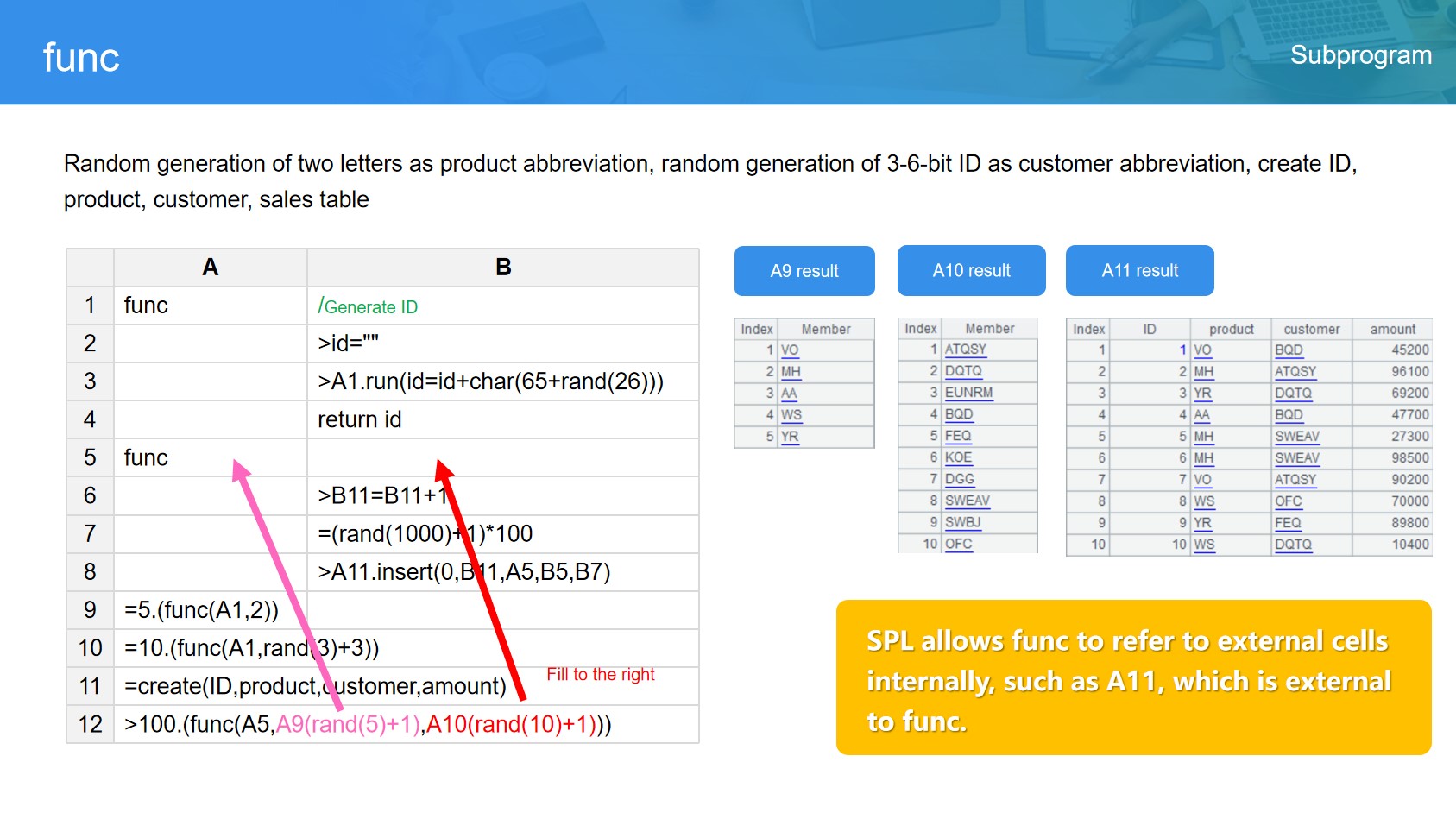The width and height of the screenshot is (1456, 819).
Task: Select column header A in the grid
Action: tap(211, 268)
